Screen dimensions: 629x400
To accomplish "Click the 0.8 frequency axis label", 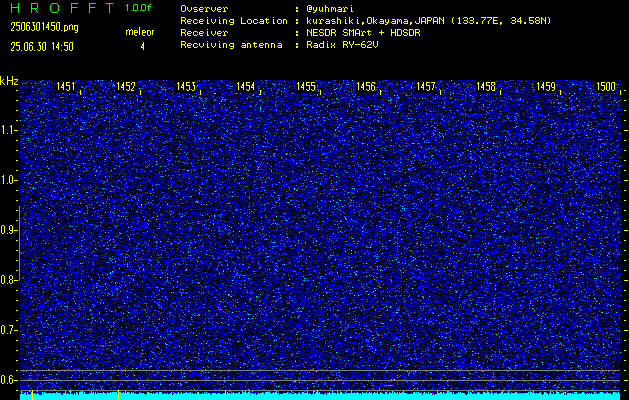I will (7, 280).
